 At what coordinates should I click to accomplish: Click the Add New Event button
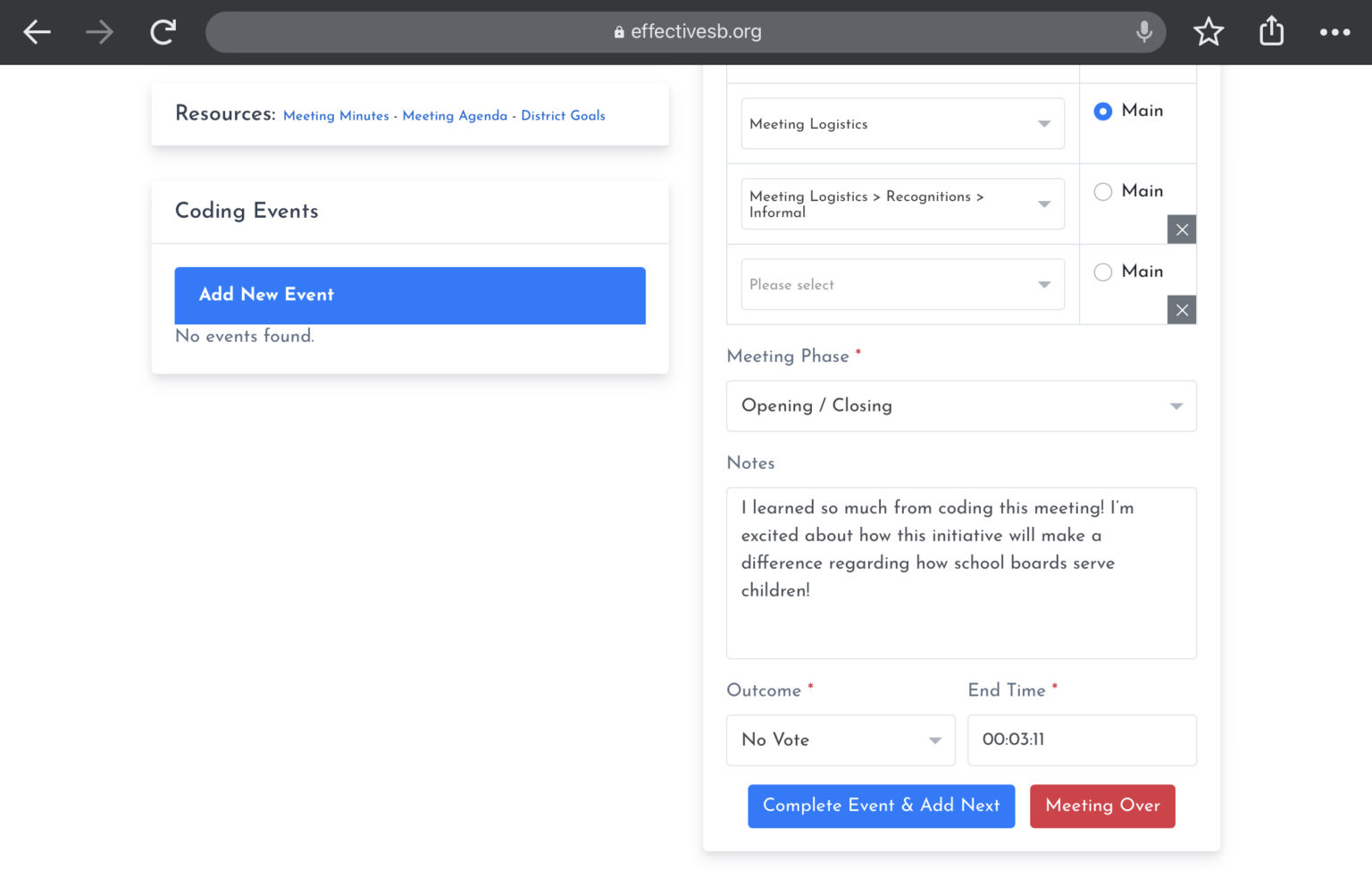410,295
